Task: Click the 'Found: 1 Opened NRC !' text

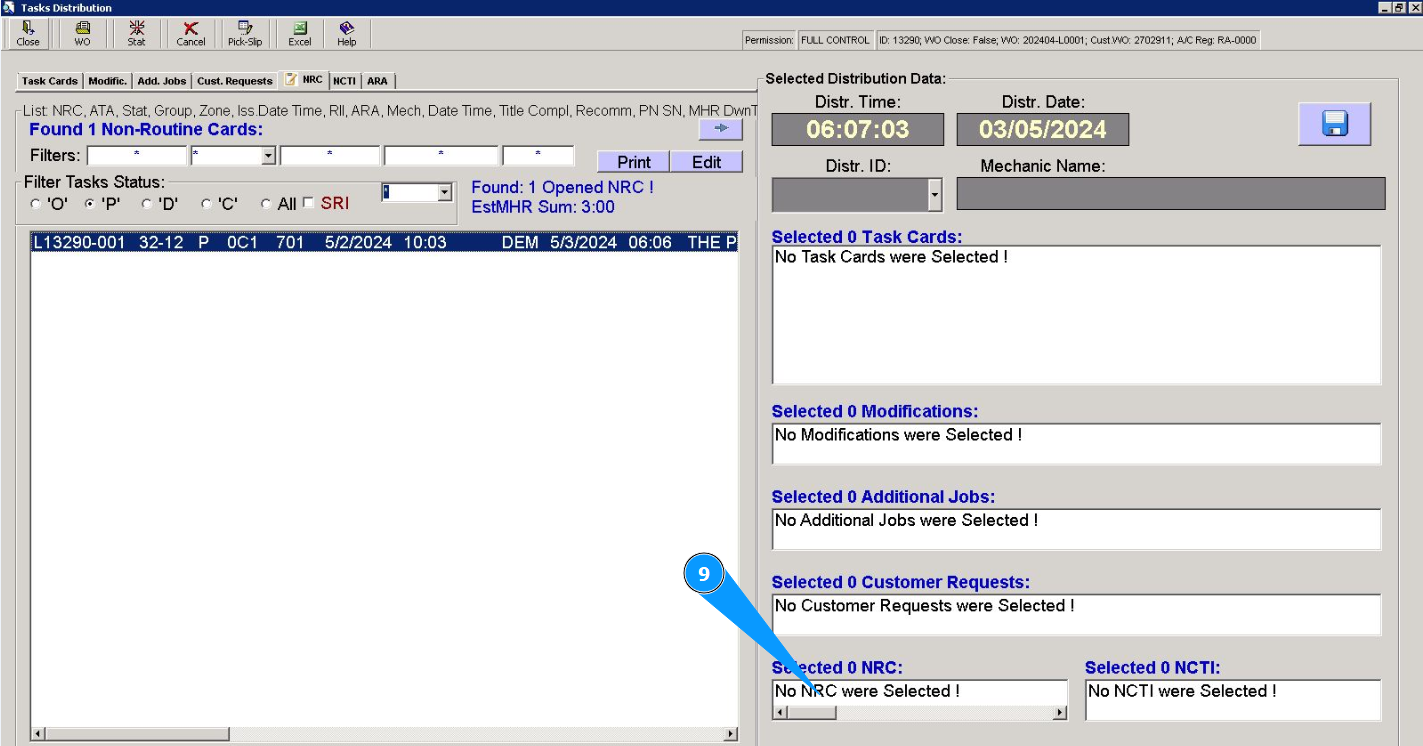Action: click(563, 187)
